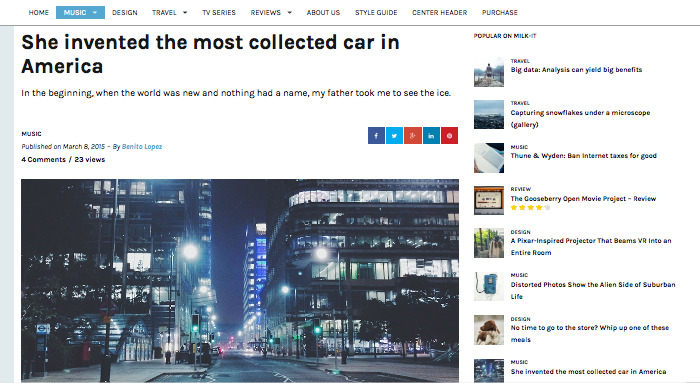The width and height of the screenshot is (700, 383).
Task: Expand the Reviews menu dropdown arrow
Action: pos(289,12)
